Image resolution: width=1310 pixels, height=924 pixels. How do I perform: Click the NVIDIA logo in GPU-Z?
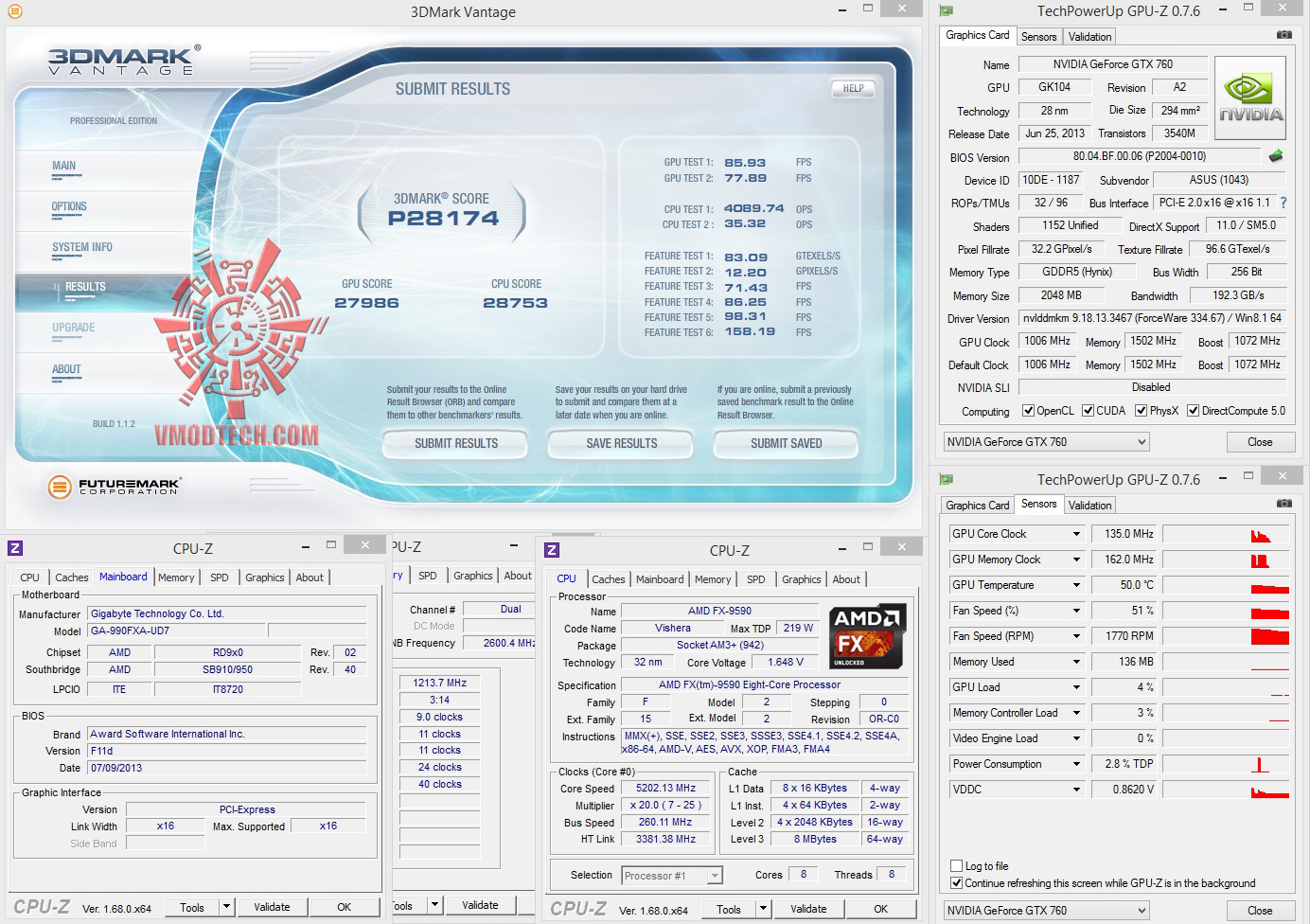[1249, 99]
